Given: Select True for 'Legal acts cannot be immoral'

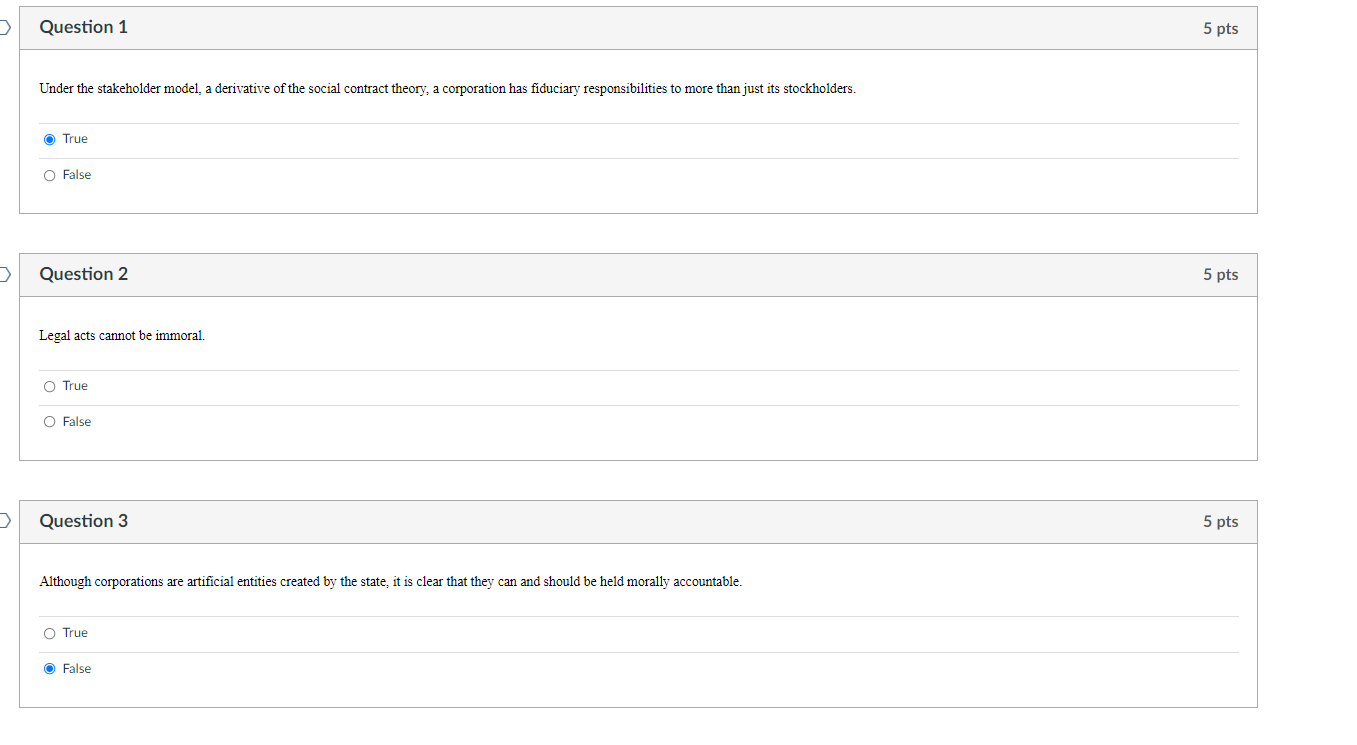Looking at the screenshot, I should (50, 386).
